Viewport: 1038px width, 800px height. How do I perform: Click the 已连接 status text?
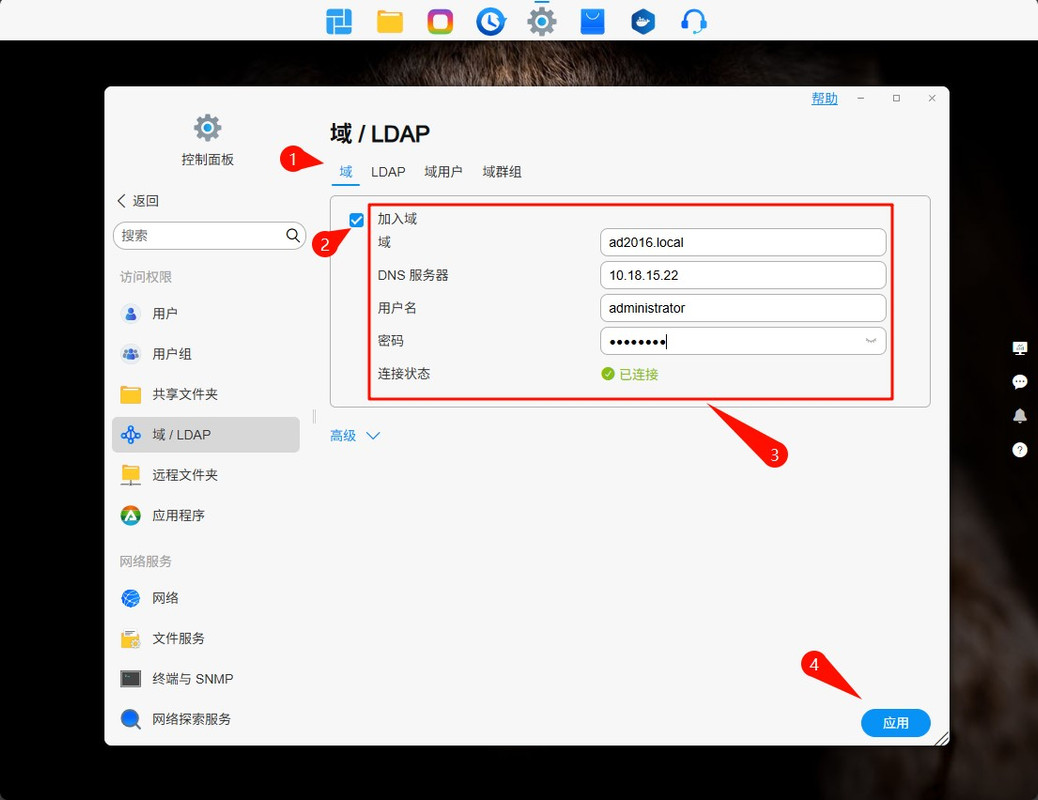(638, 374)
